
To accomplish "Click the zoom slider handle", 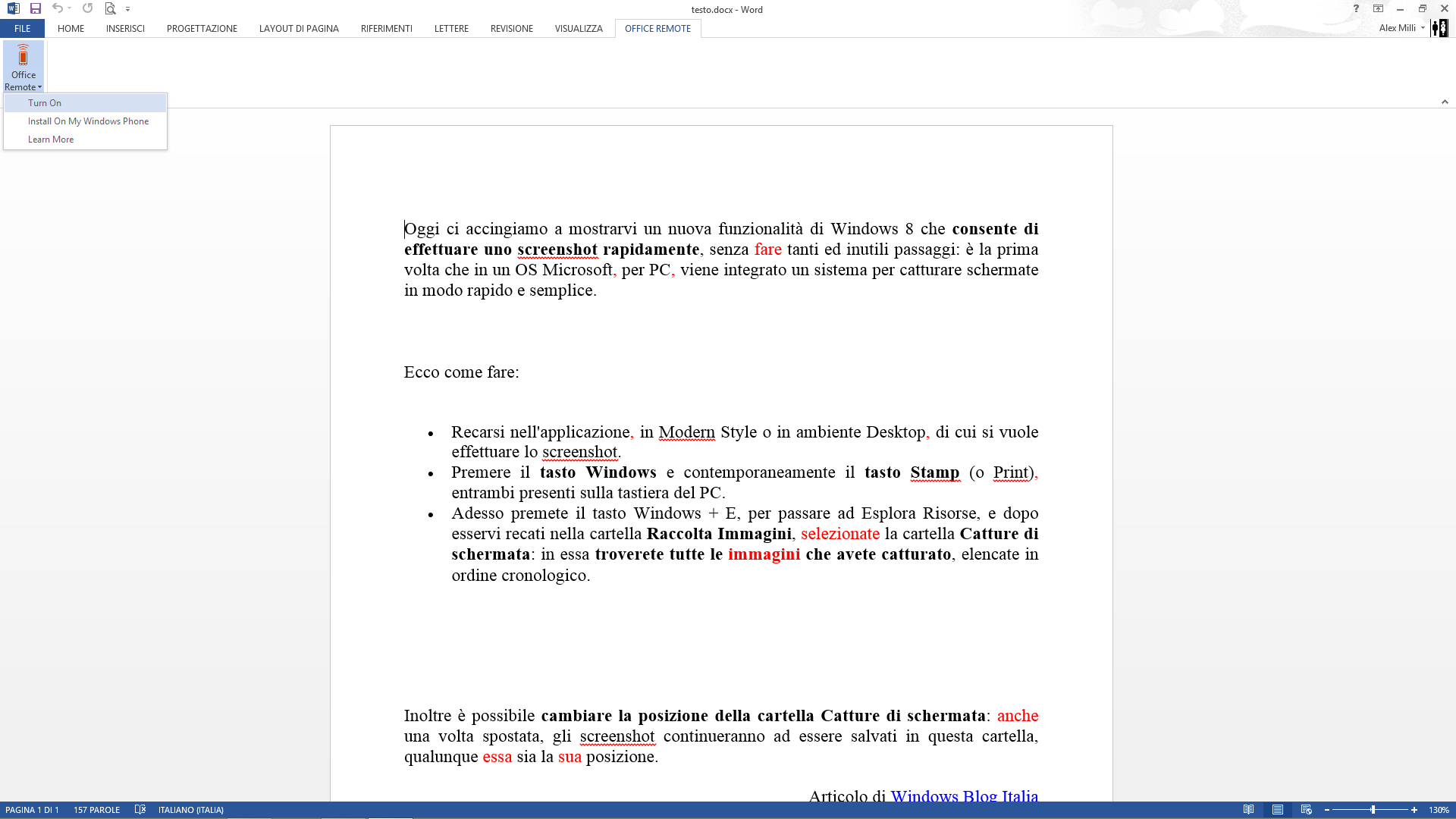I will [x=1373, y=810].
